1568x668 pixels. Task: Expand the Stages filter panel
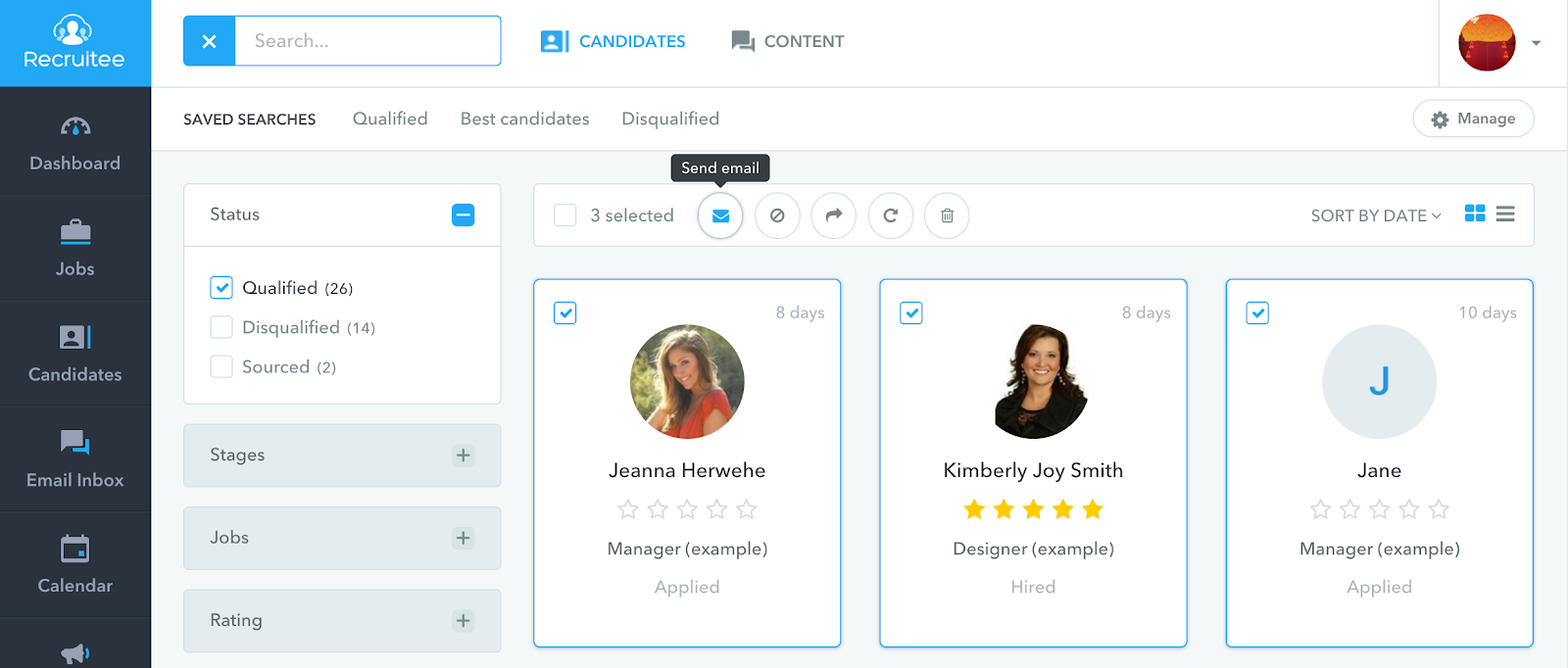[x=463, y=455]
